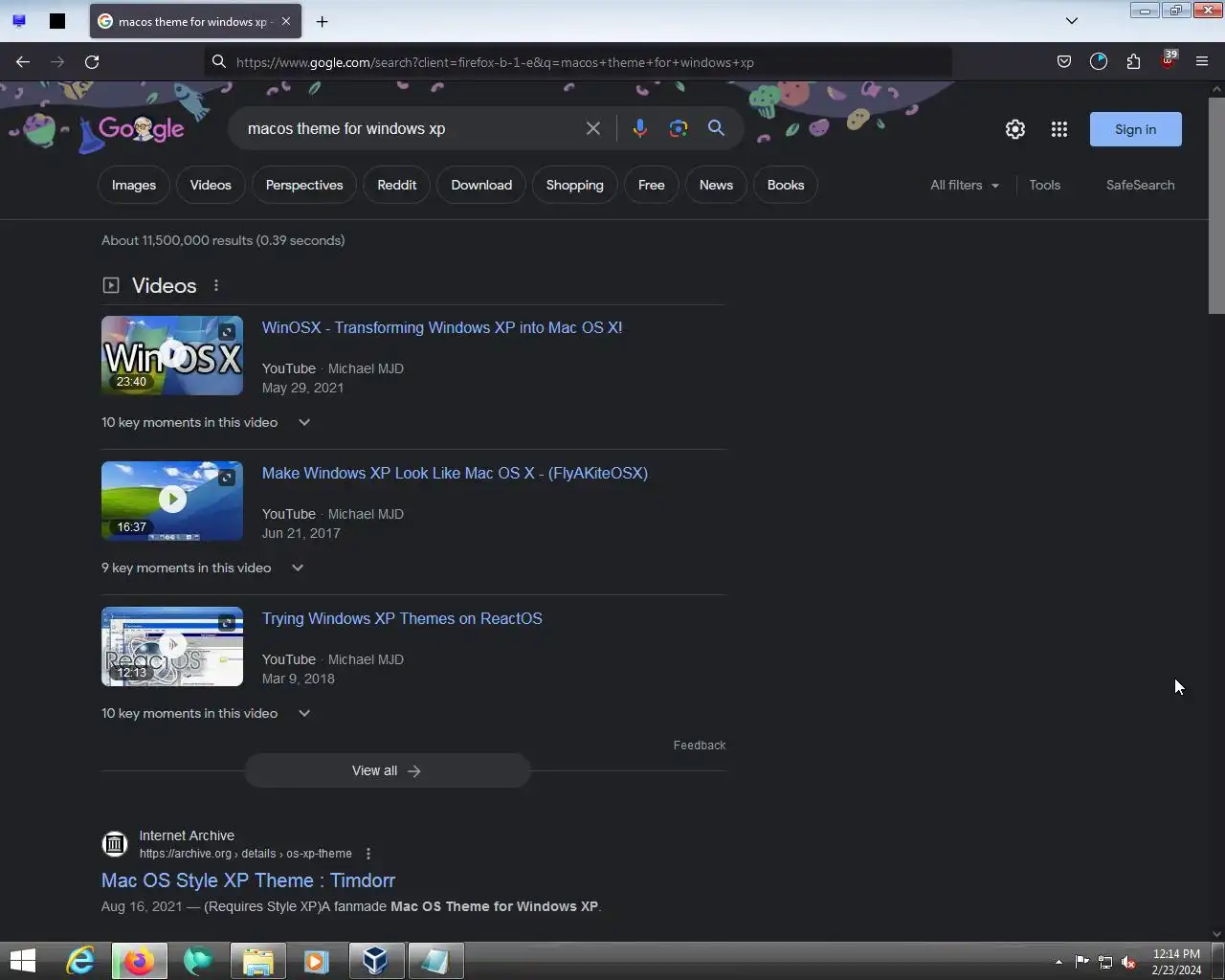1225x980 pixels.
Task: Open three-dot menu beside Internet Archive result
Action: [368, 854]
